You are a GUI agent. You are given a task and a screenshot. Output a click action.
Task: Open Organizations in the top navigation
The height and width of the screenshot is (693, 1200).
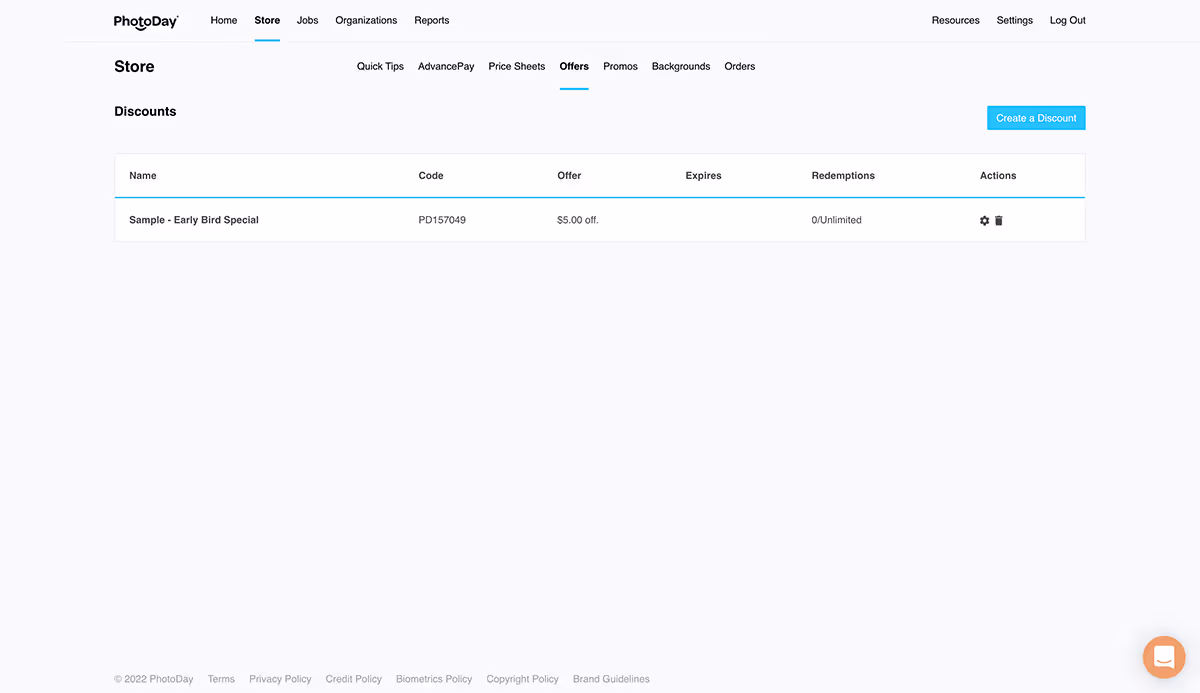[366, 20]
